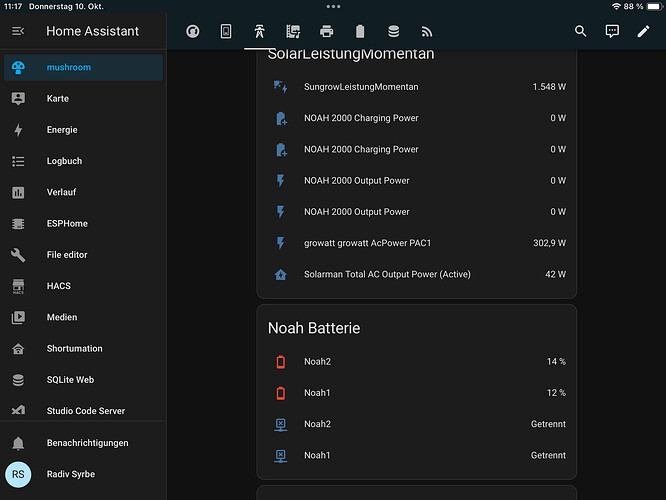Switch to the tablet device tab
Image resolution: width=666 pixels, height=500 pixels.
226,31
